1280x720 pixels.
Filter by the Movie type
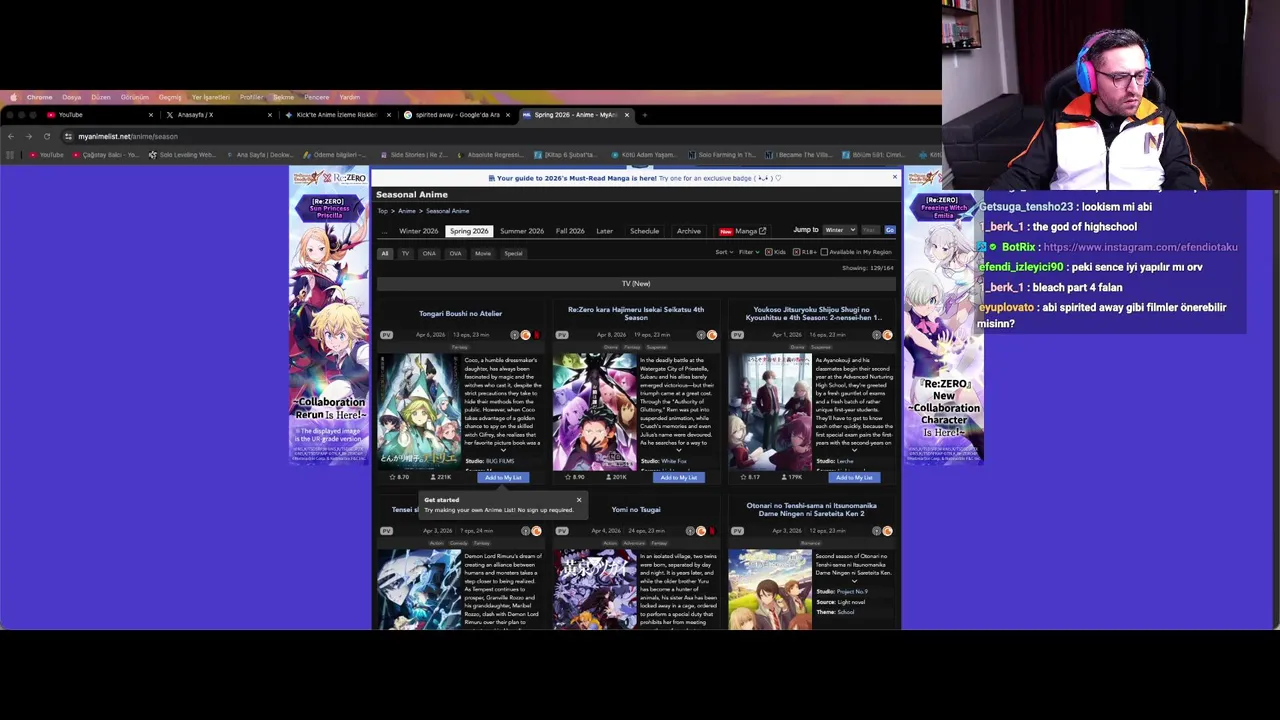point(483,253)
